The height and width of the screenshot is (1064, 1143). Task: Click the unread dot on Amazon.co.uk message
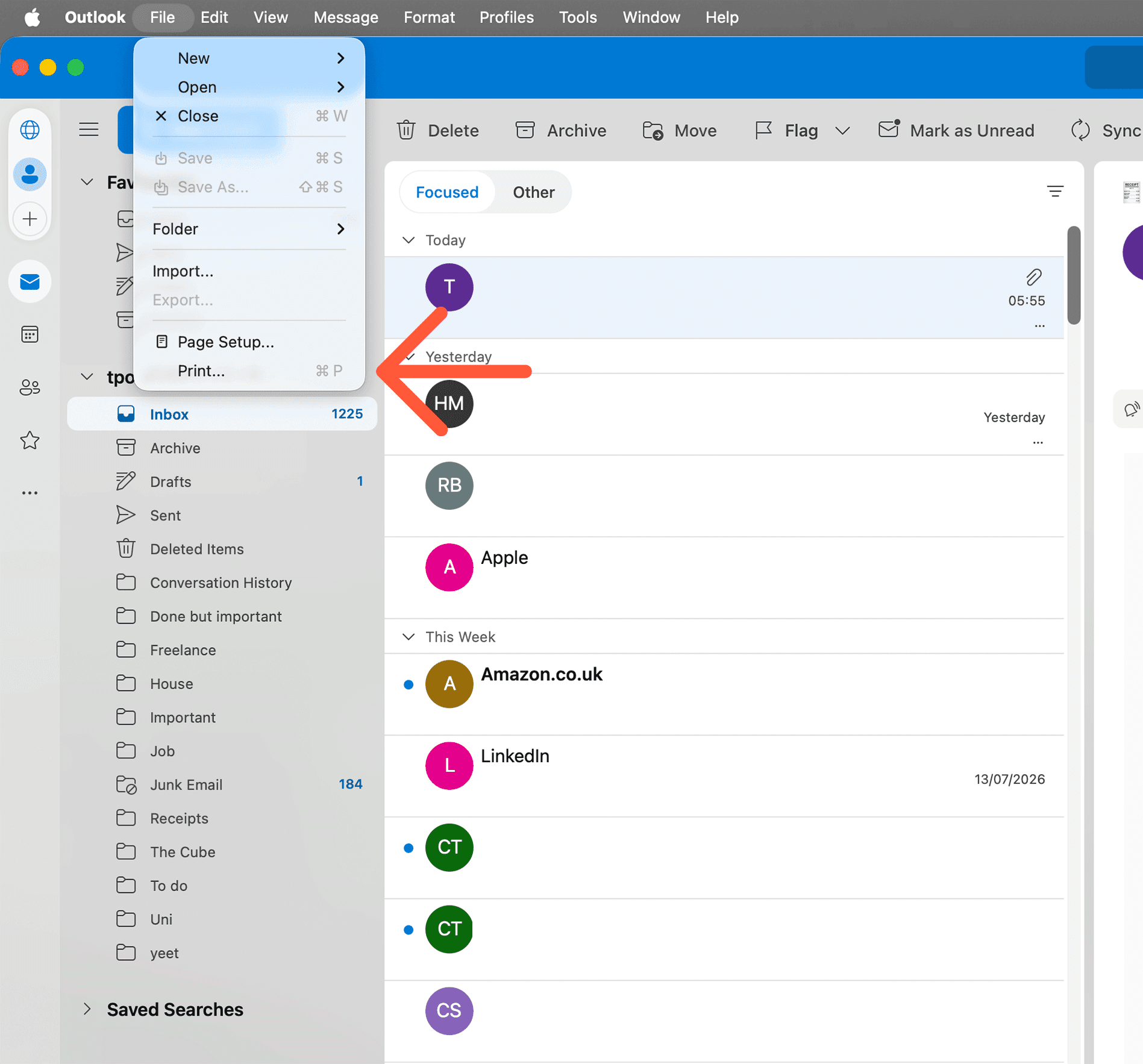tap(409, 684)
